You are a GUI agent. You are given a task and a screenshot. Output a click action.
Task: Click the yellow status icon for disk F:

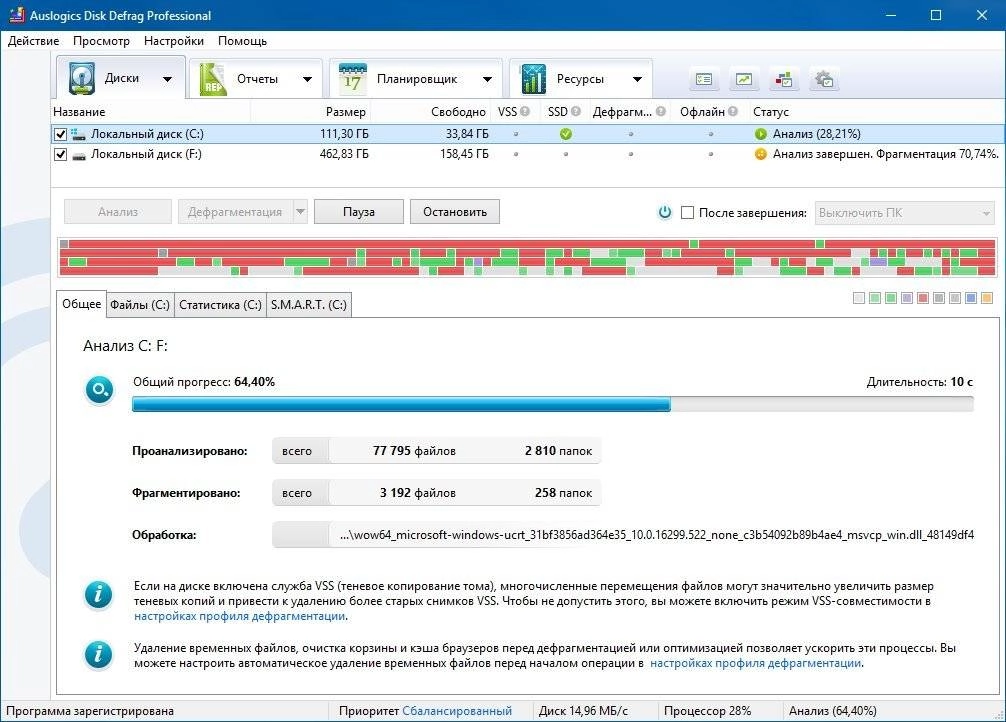tap(760, 154)
